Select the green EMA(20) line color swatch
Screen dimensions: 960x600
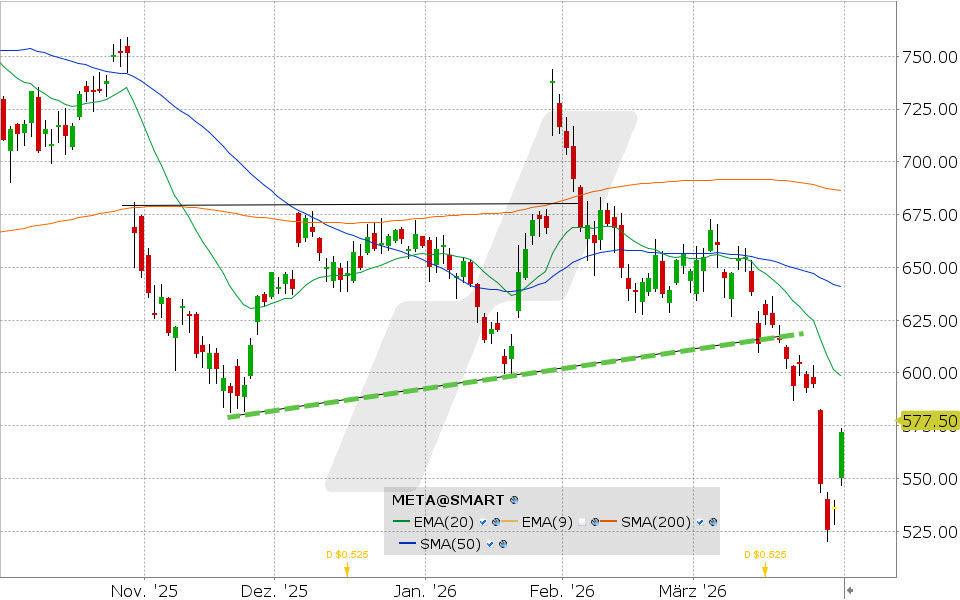pos(401,521)
